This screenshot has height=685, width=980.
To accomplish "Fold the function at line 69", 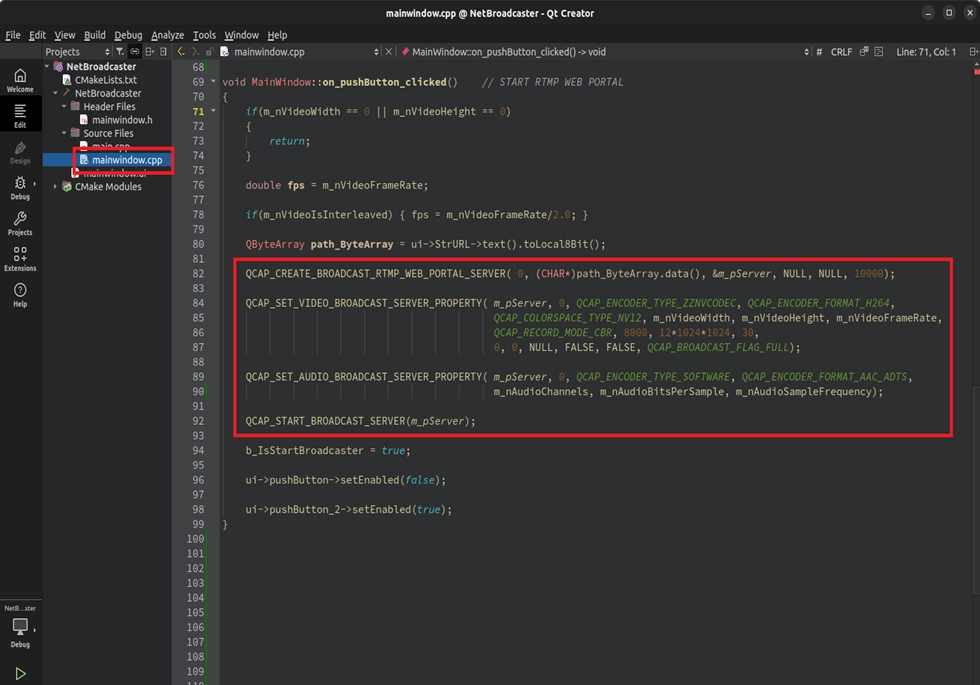I will [213, 81].
